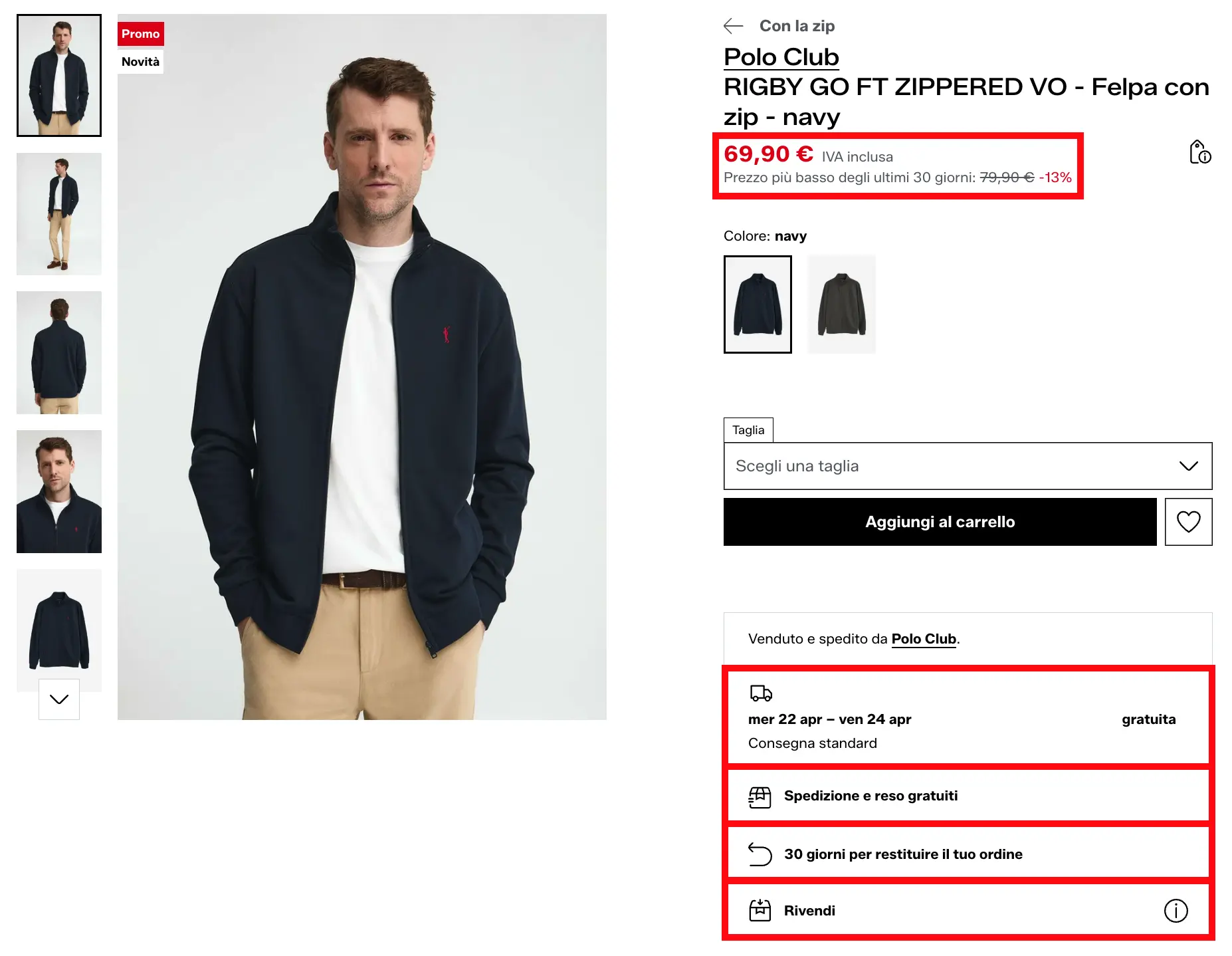This screenshot has height=956, width=1232.
Task: Select the navy color swatch
Action: (x=758, y=304)
